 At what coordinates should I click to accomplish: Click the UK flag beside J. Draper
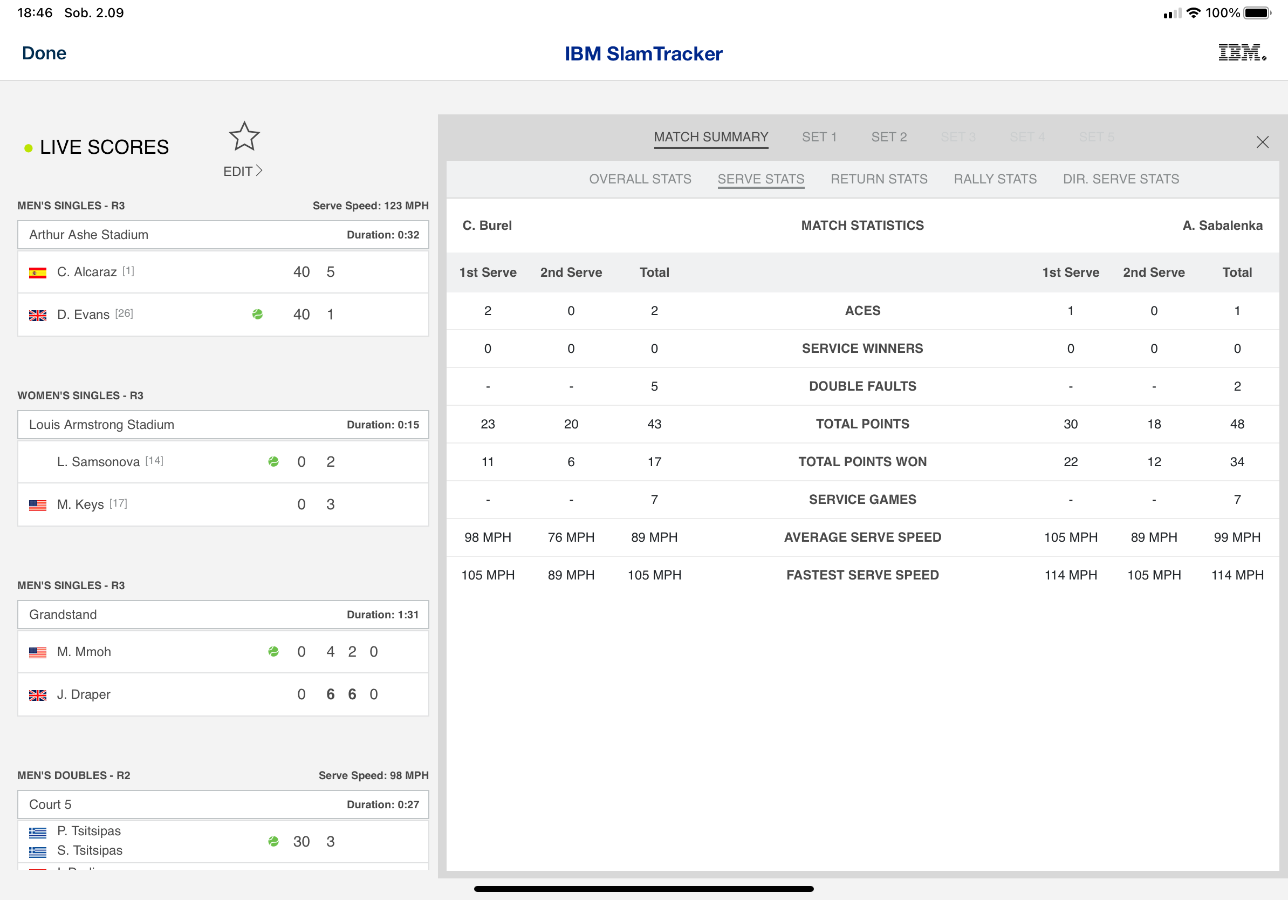point(38,695)
